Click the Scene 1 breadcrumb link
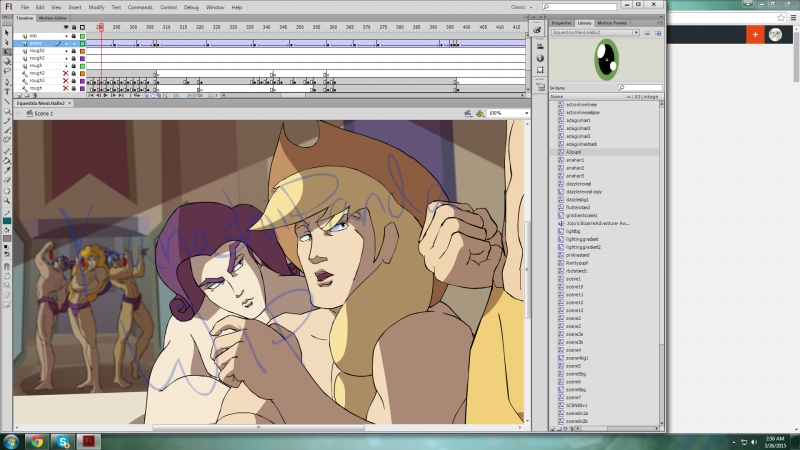The width and height of the screenshot is (800, 450). pyautogui.click(x=43, y=114)
